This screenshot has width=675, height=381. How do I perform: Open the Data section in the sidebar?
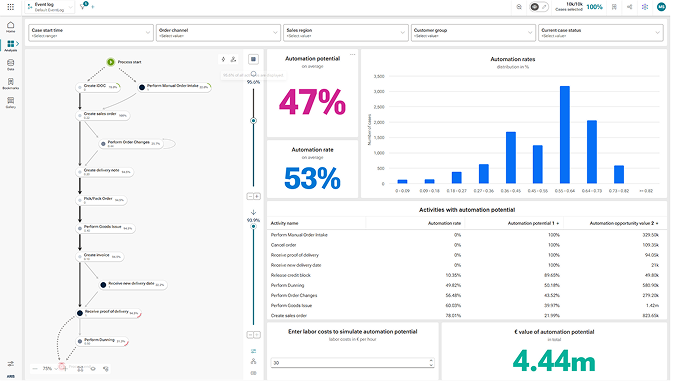10,65
